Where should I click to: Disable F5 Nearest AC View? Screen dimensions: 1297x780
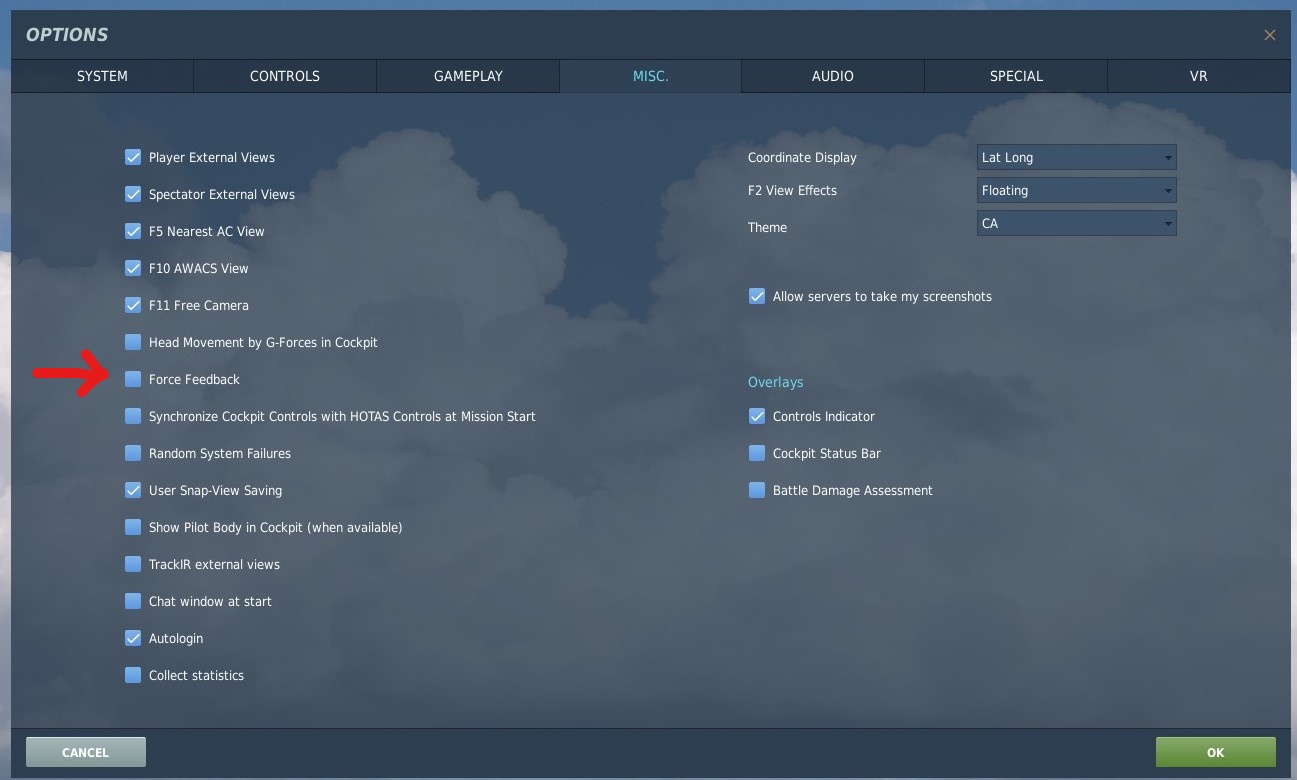(133, 231)
